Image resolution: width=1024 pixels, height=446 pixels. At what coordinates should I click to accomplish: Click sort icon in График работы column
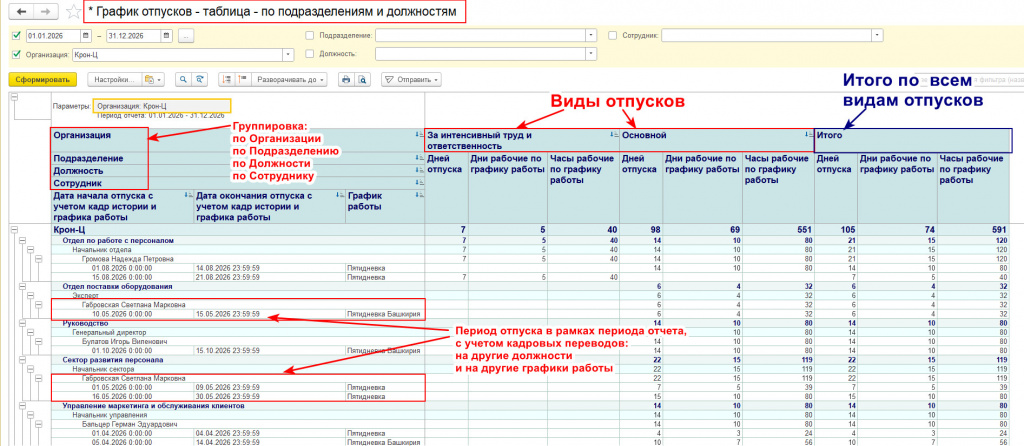pyautogui.click(x=419, y=195)
